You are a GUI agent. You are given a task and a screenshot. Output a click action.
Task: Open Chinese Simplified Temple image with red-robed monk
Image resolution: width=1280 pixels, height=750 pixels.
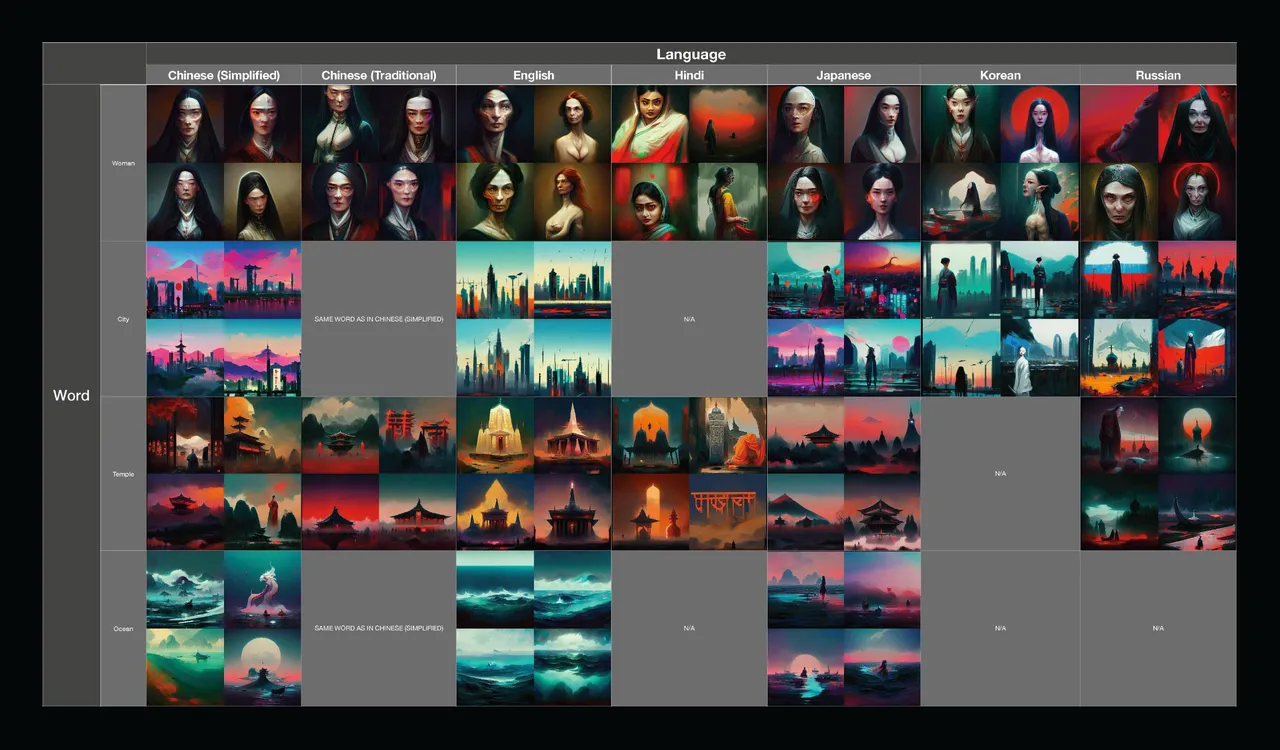click(262, 512)
